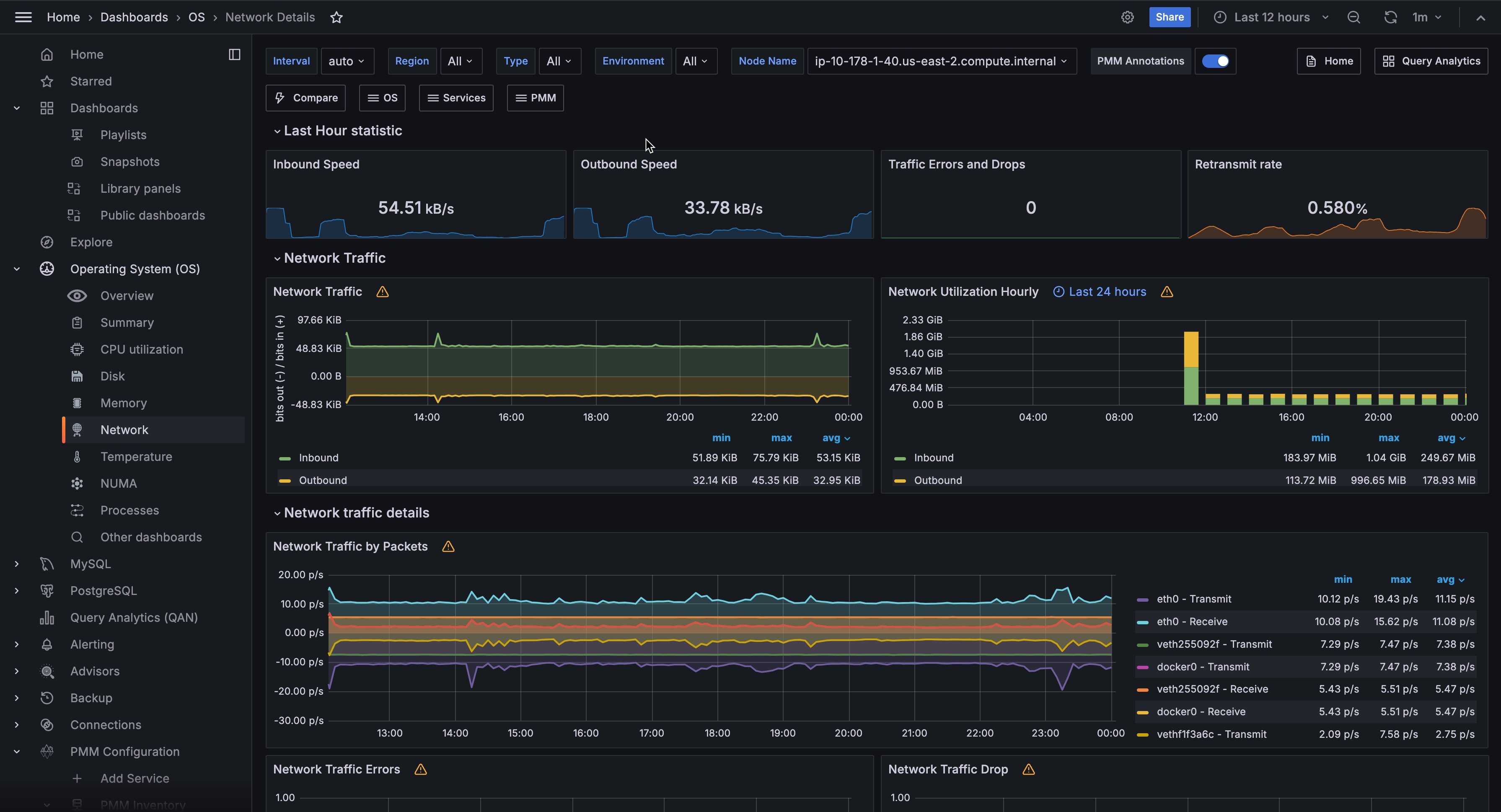
Task: Toggle the PMM Annotations switch
Action: click(1216, 61)
